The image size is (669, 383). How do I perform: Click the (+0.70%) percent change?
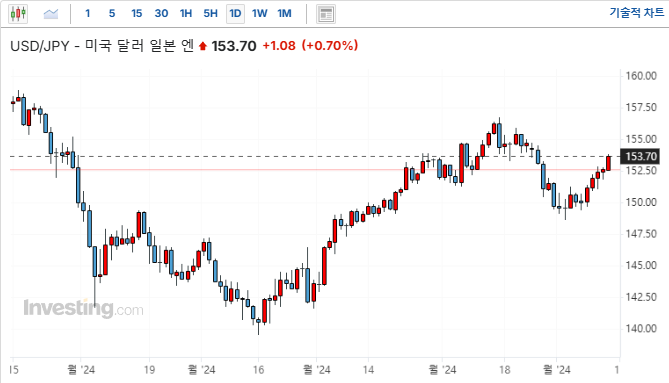pyautogui.click(x=330, y=46)
